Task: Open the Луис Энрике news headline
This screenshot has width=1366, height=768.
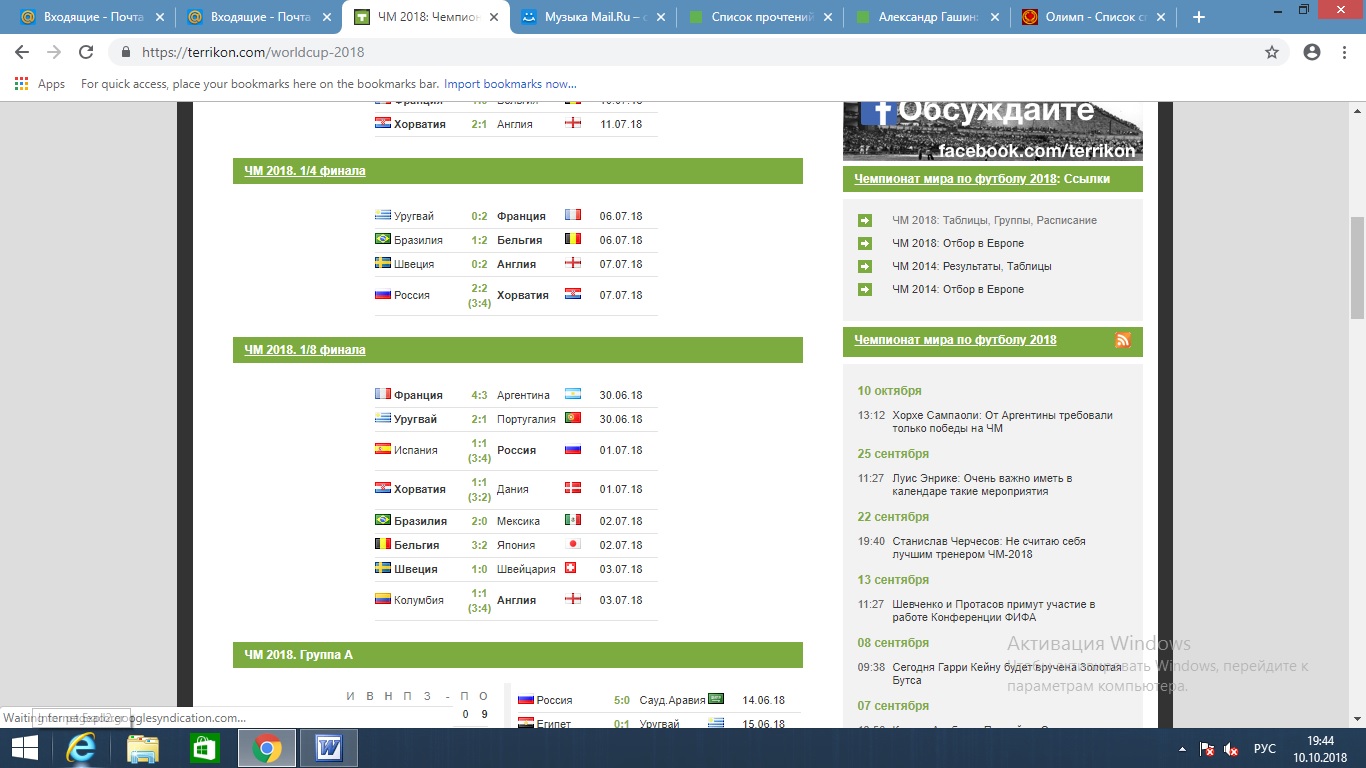Action: [x=982, y=485]
